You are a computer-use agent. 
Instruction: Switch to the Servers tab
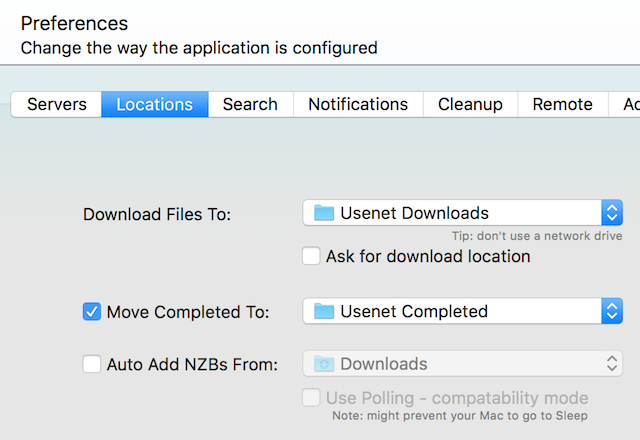[56, 104]
